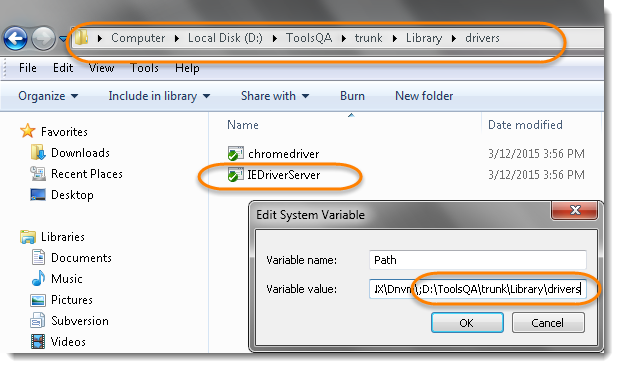Click chromedriver's date 3/12/2015 3:56 PM
619x368 pixels.
click(536, 154)
